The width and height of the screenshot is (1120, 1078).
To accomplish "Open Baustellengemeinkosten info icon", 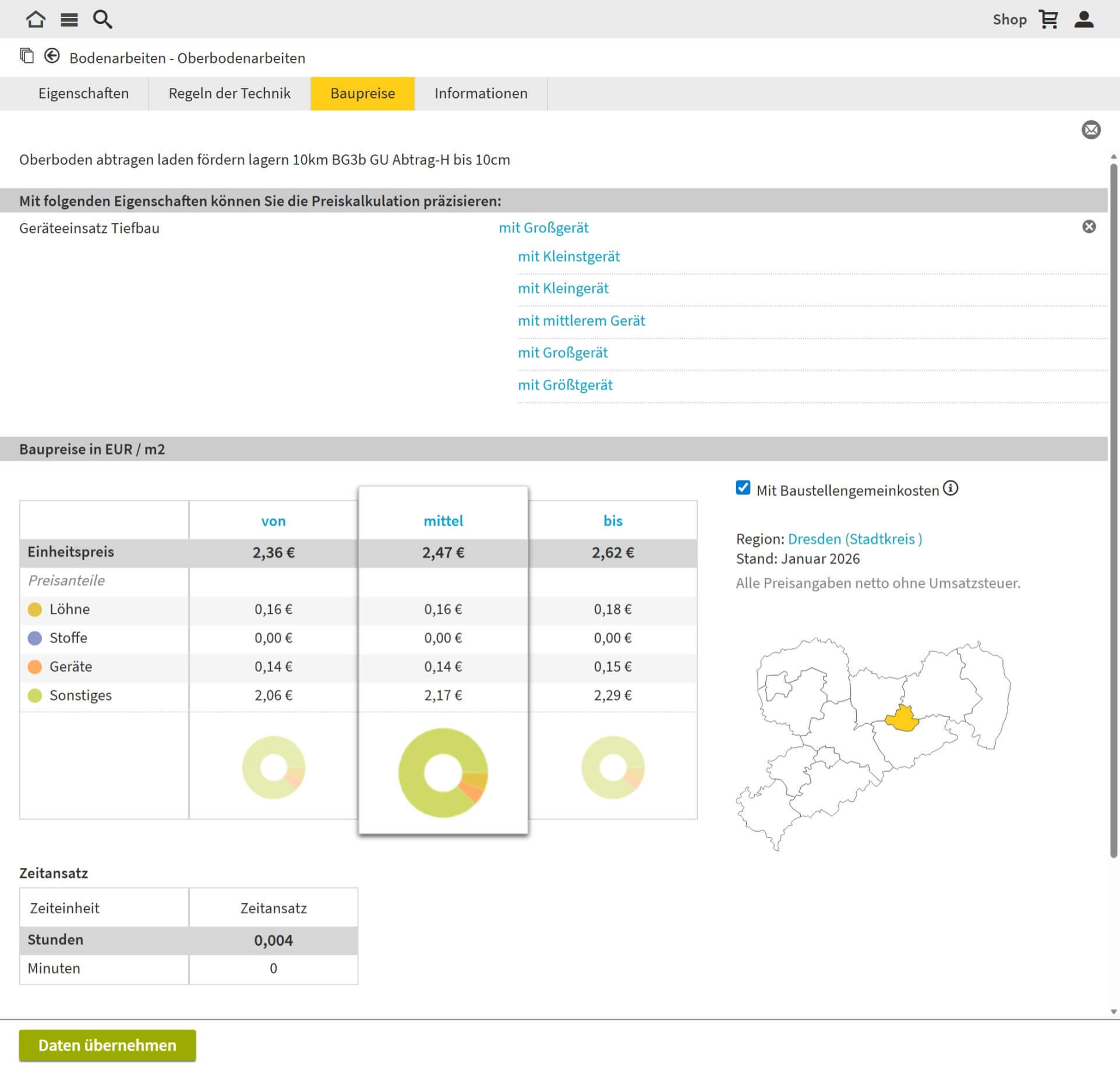I will click(x=951, y=488).
